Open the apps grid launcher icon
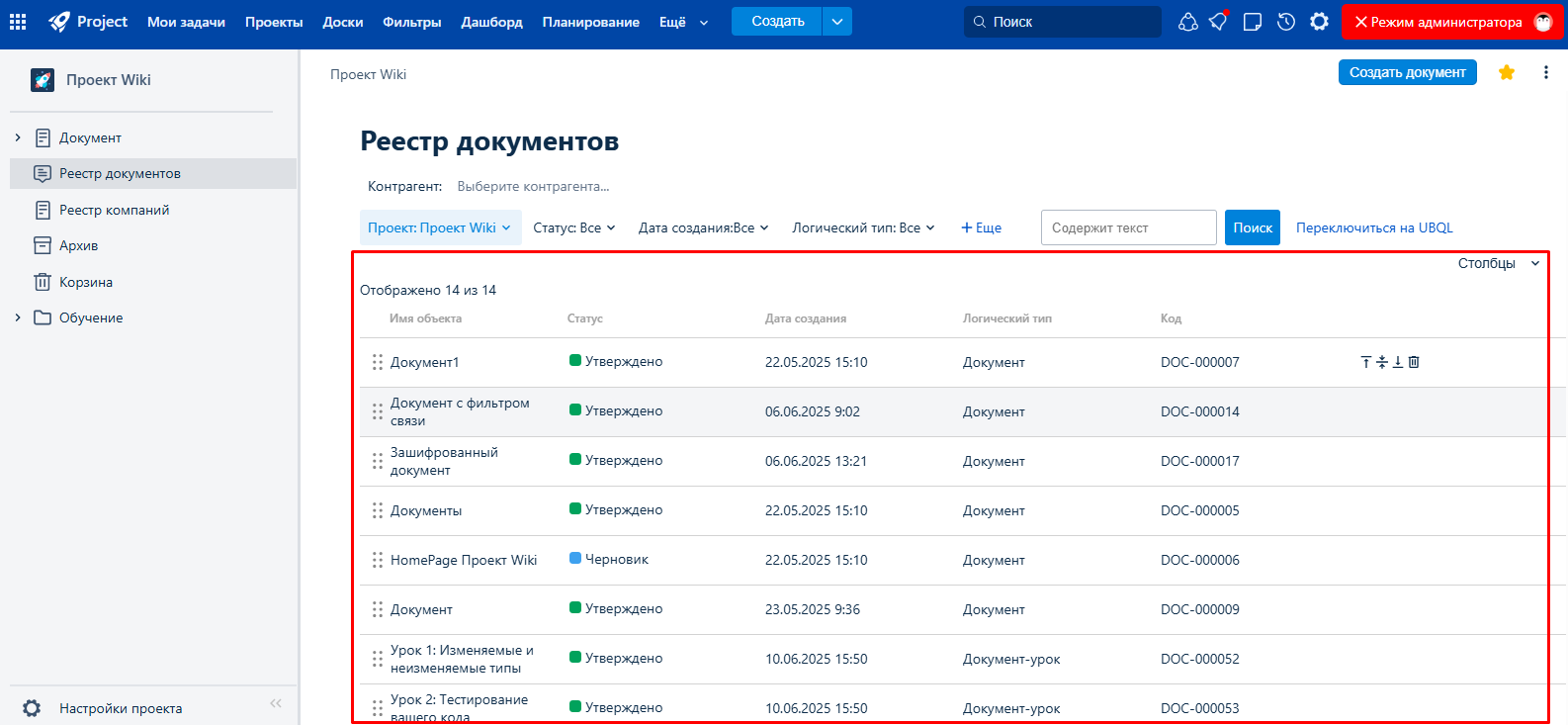Image resolution: width=1568 pixels, height=725 pixels. click(18, 21)
